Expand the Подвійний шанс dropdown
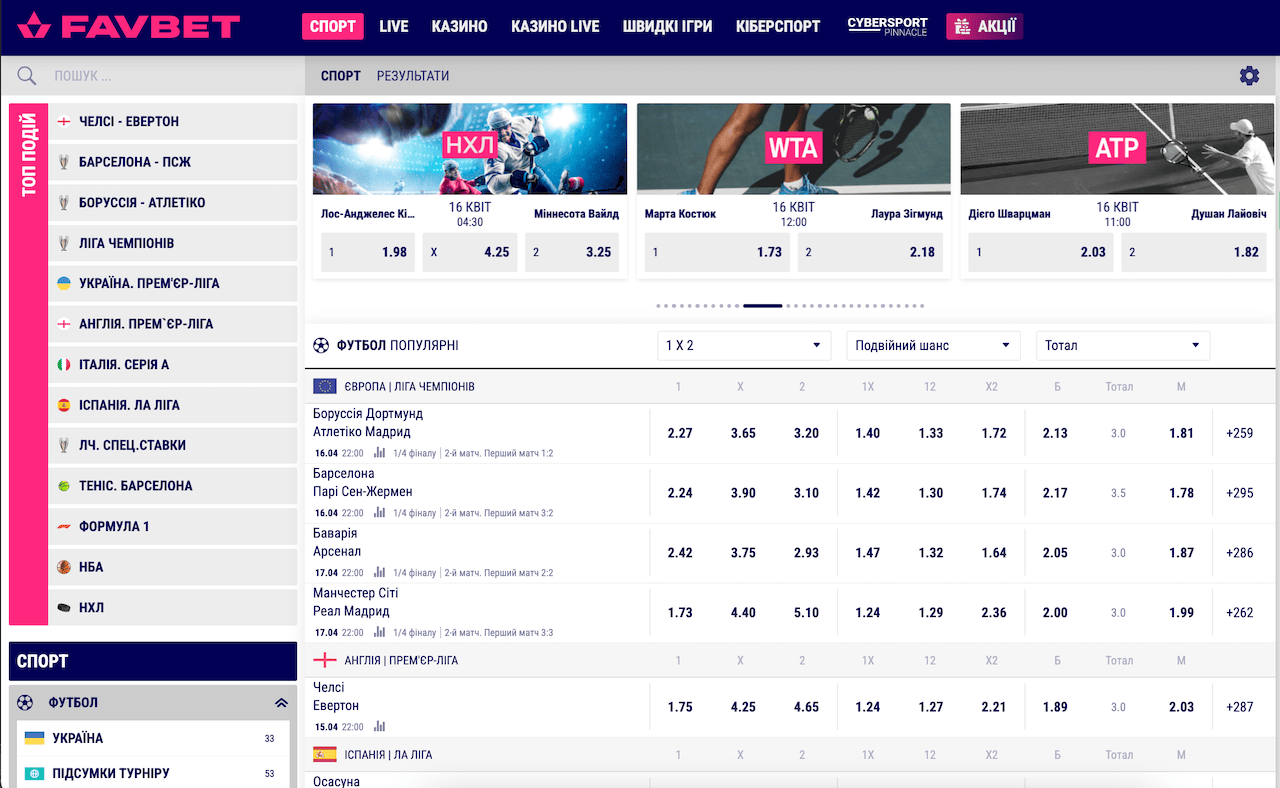 (x=933, y=345)
